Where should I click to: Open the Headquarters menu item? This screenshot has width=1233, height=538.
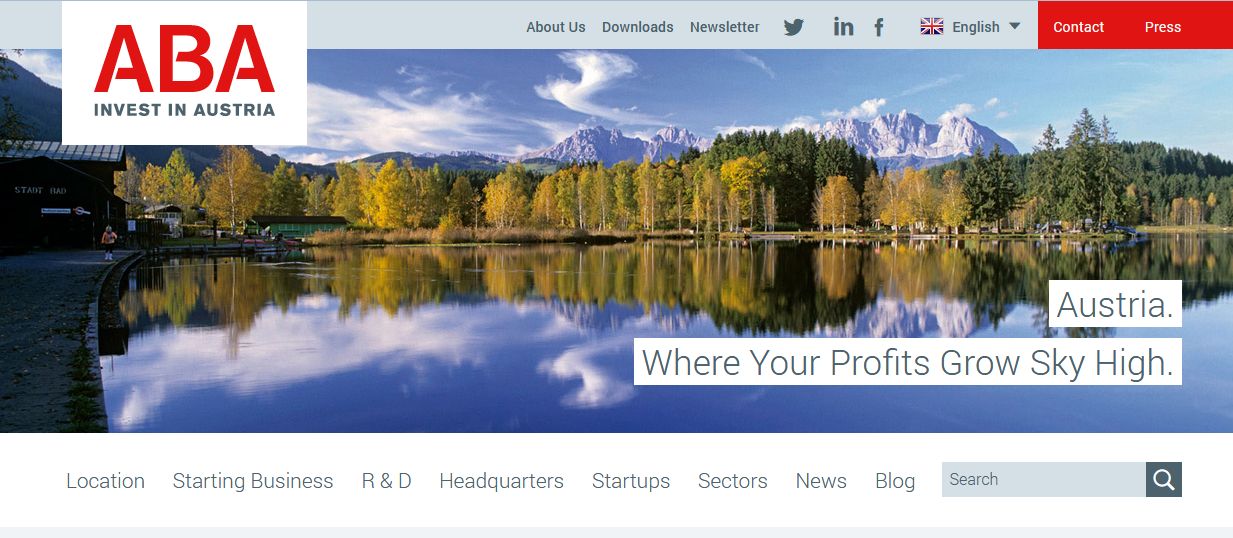point(501,481)
